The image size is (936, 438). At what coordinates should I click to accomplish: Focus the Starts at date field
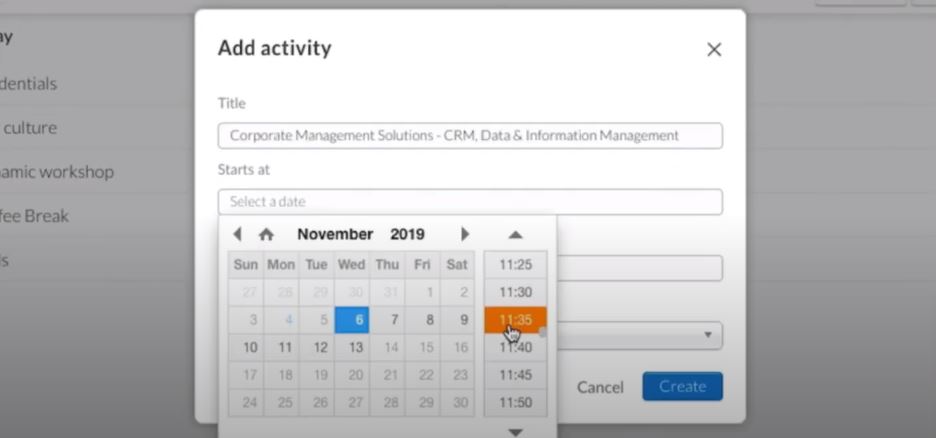pyautogui.click(x=470, y=201)
